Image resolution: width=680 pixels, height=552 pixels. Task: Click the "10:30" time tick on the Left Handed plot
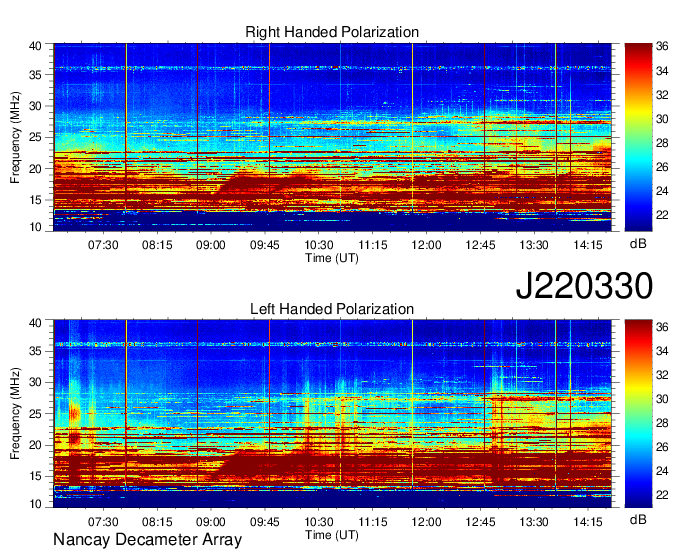pos(318,522)
